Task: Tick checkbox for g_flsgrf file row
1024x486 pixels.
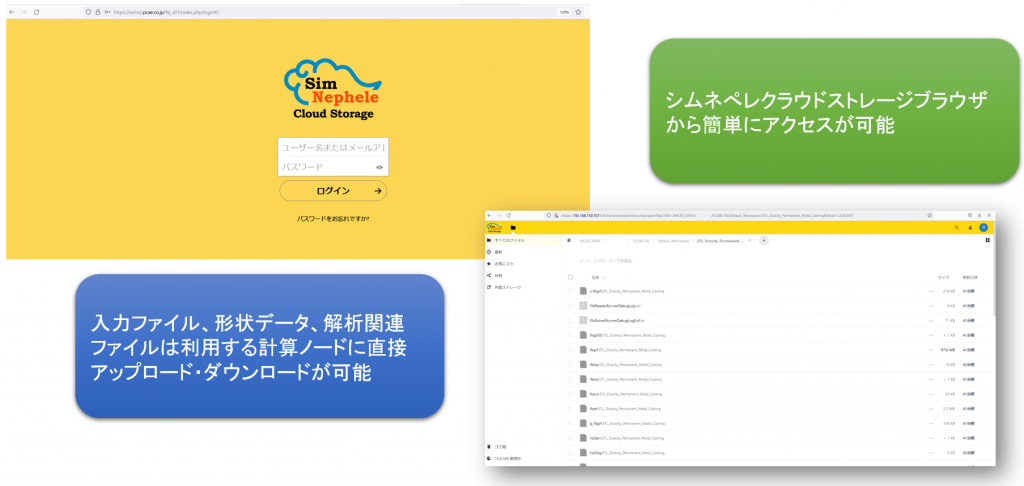Action: pyautogui.click(x=570, y=423)
